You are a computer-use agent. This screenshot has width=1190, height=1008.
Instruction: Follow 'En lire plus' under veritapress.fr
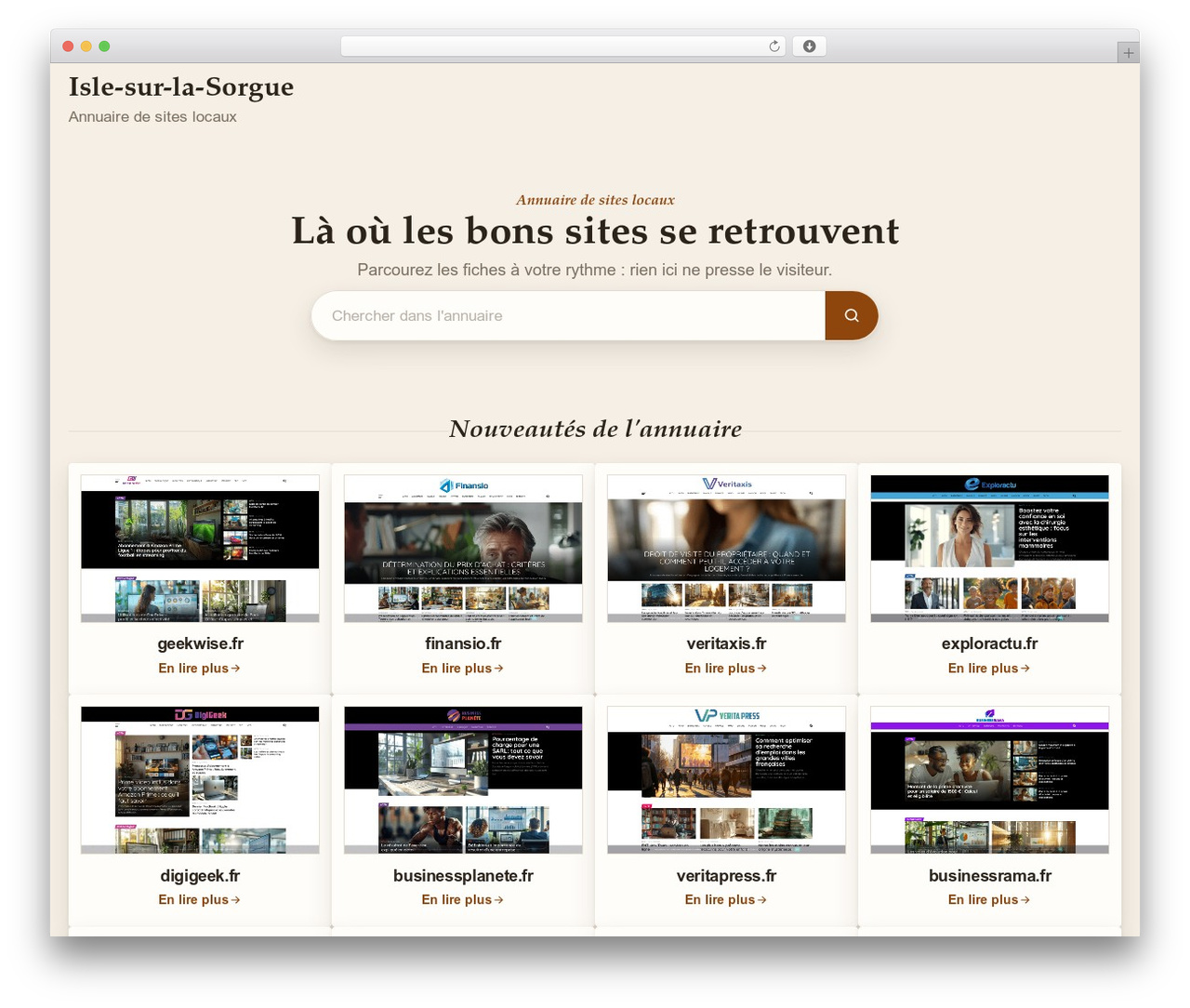point(726,899)
